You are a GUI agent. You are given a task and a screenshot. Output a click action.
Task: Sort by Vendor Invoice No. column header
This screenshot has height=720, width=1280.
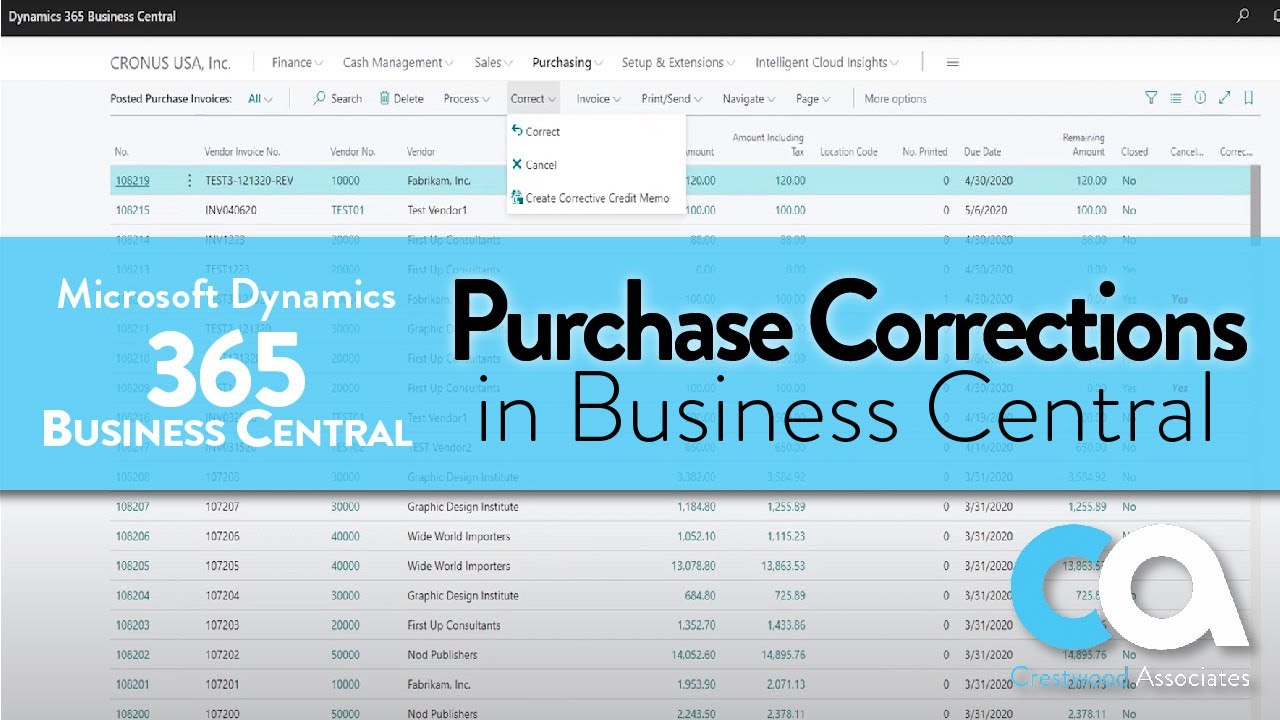point(242,152)
